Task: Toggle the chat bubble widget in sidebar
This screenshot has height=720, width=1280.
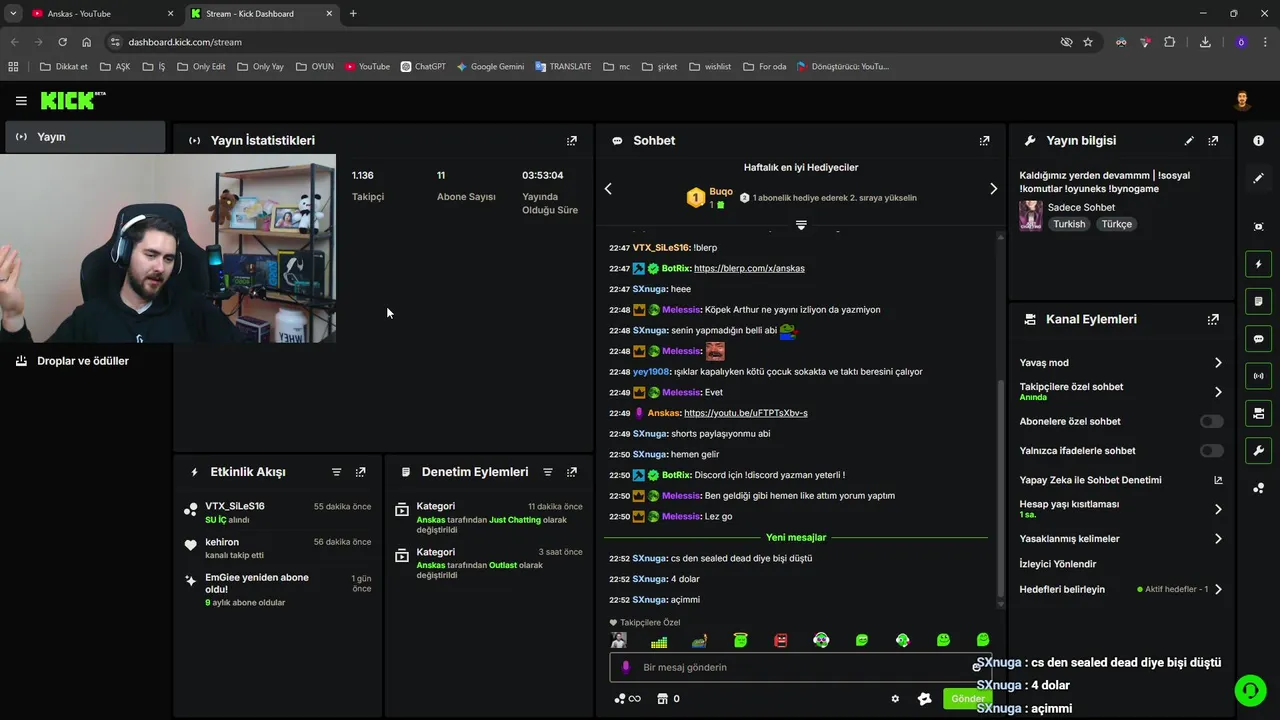Action: [x=1258, y=339]
